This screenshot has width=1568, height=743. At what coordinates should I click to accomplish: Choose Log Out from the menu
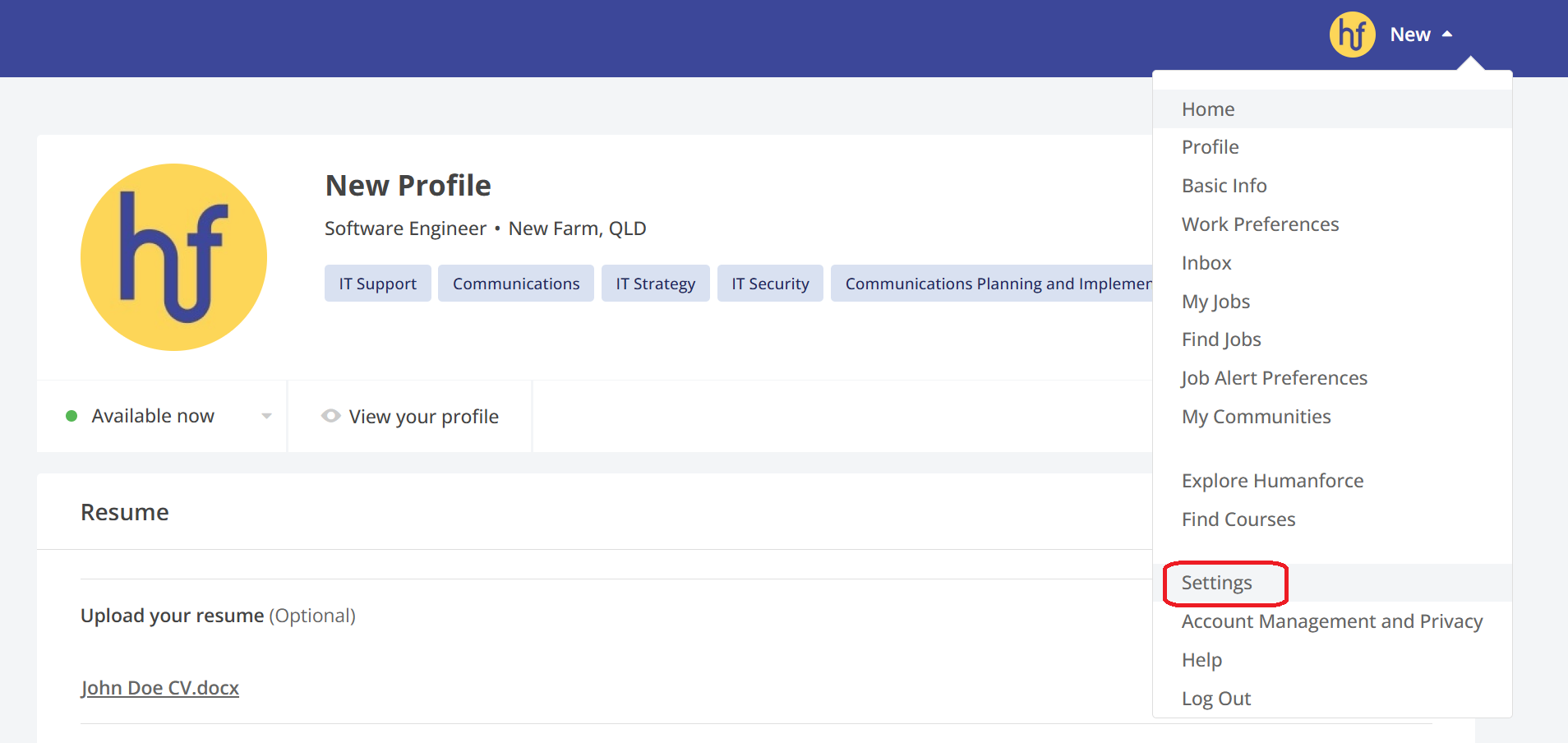click(1215, 699)
